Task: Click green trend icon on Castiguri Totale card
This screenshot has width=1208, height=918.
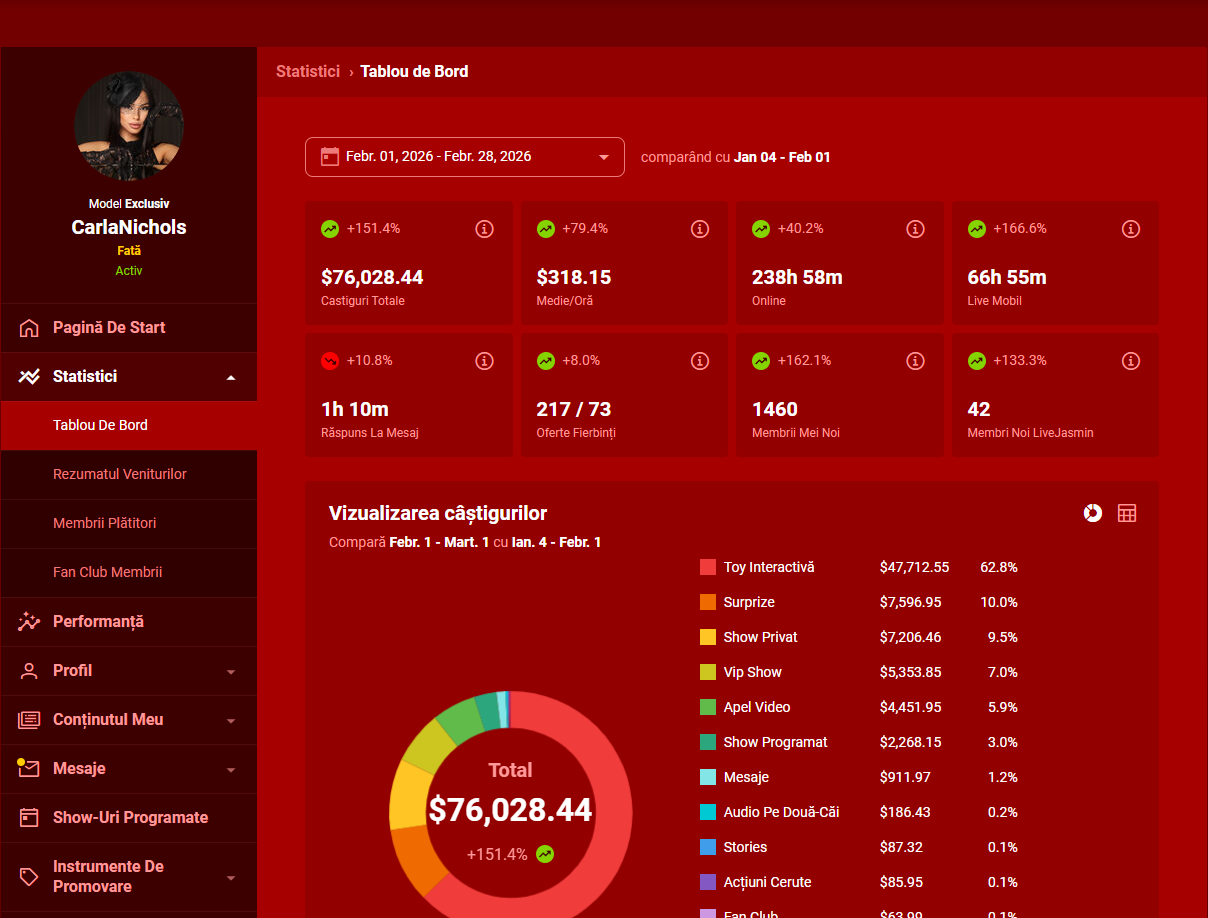Action: 330,229
